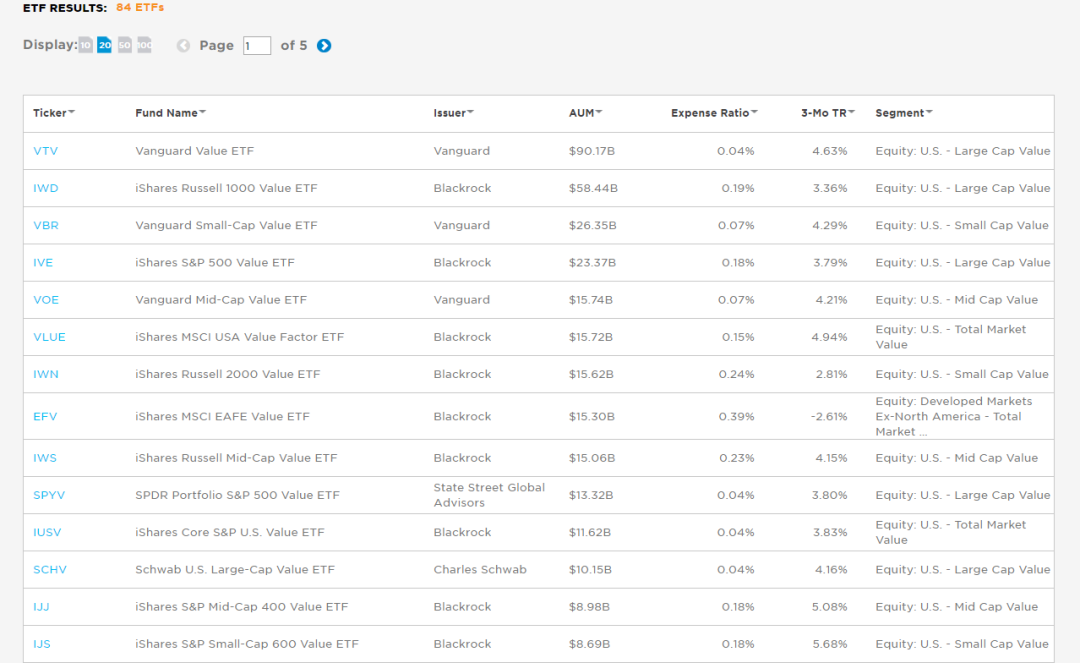This screenshot has height=663, width=1080.
Task: Display 100 ETFs per page
Action: click(x=144, y=45)
